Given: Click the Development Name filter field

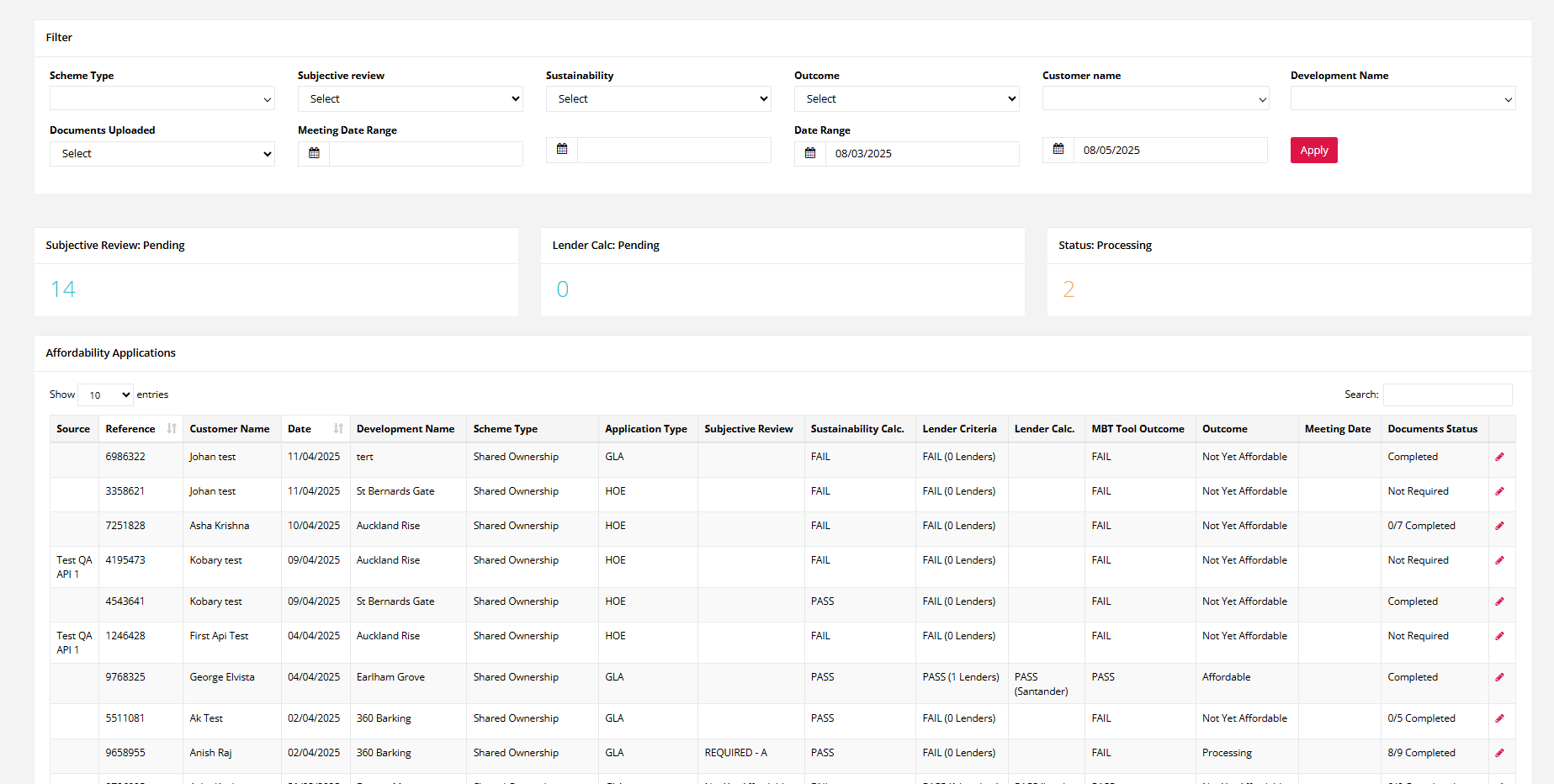Looking at the screenshot, I should click(1403, 98).
